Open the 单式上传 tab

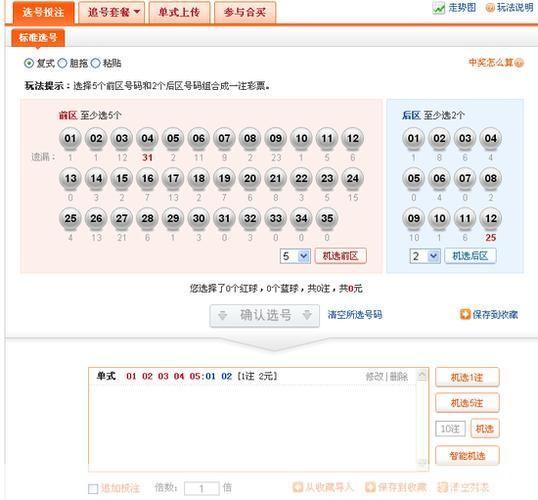click(179, 13)
